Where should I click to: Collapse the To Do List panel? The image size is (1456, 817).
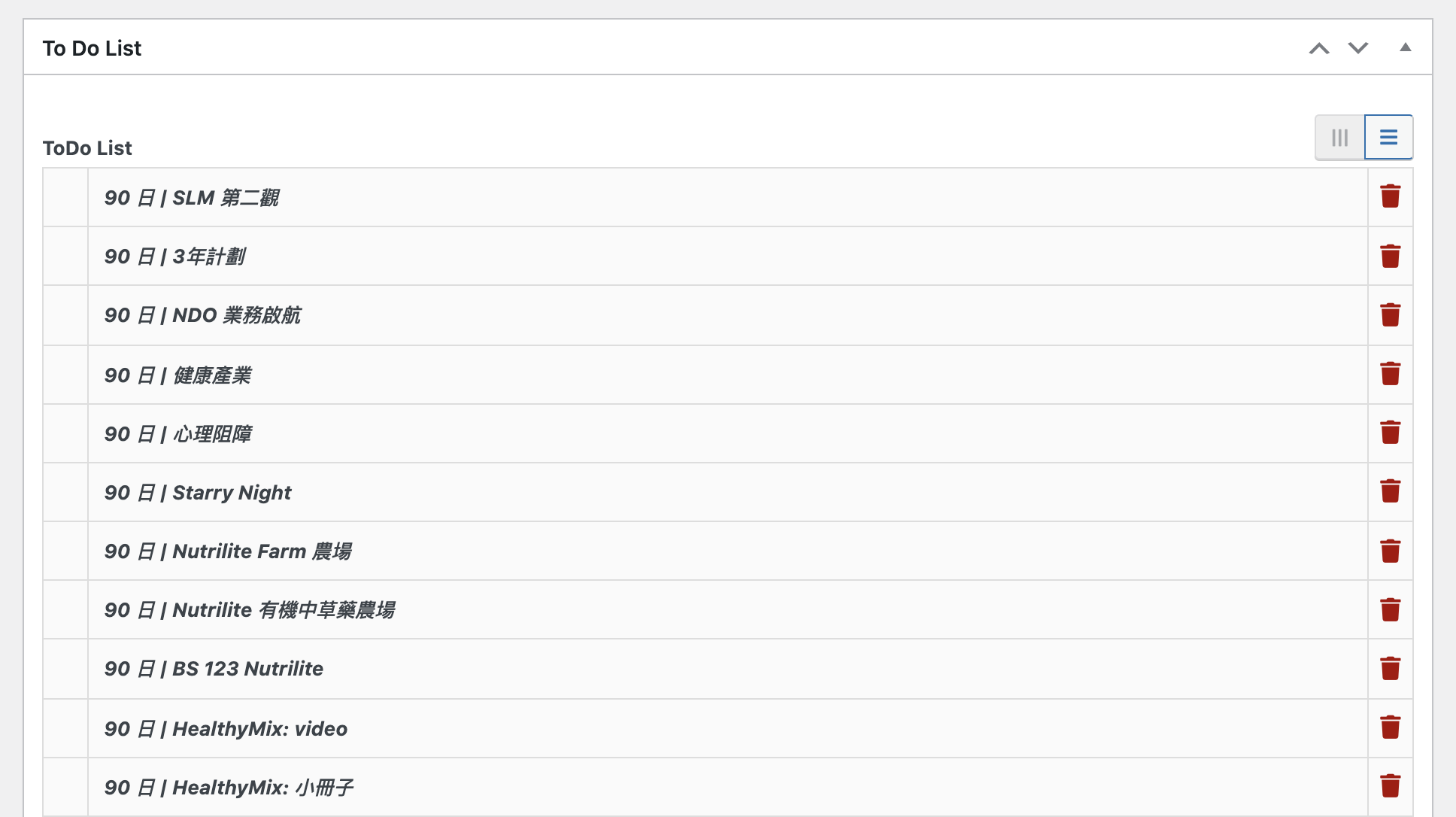click(x=1405, y=47)
